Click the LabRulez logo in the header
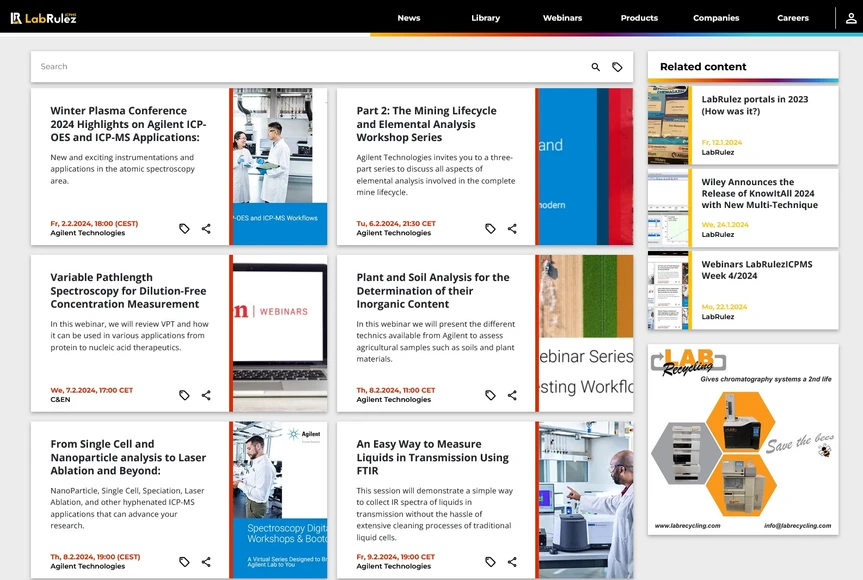The height and width of the screenshot is (580, 863). (x=43, y=18)
